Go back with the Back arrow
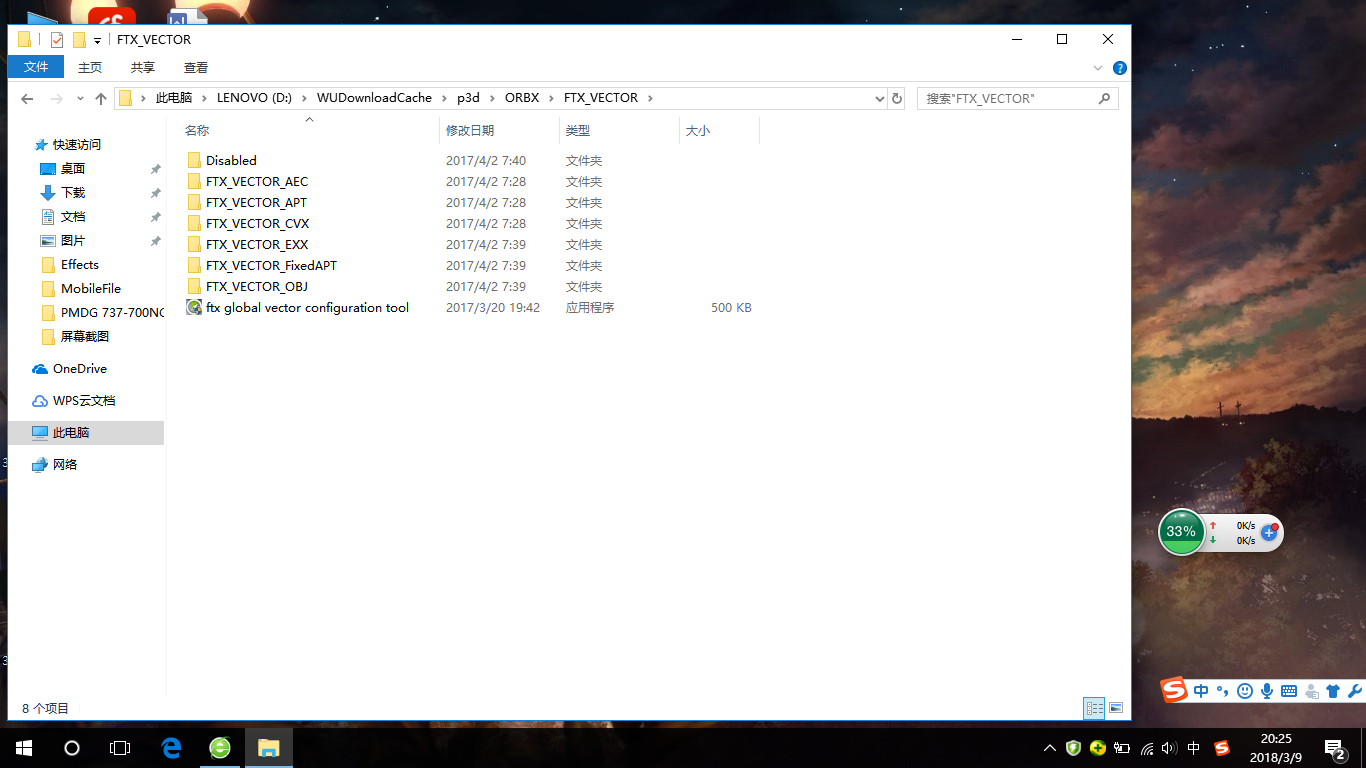1366x768 pixels. coord(27,98)
